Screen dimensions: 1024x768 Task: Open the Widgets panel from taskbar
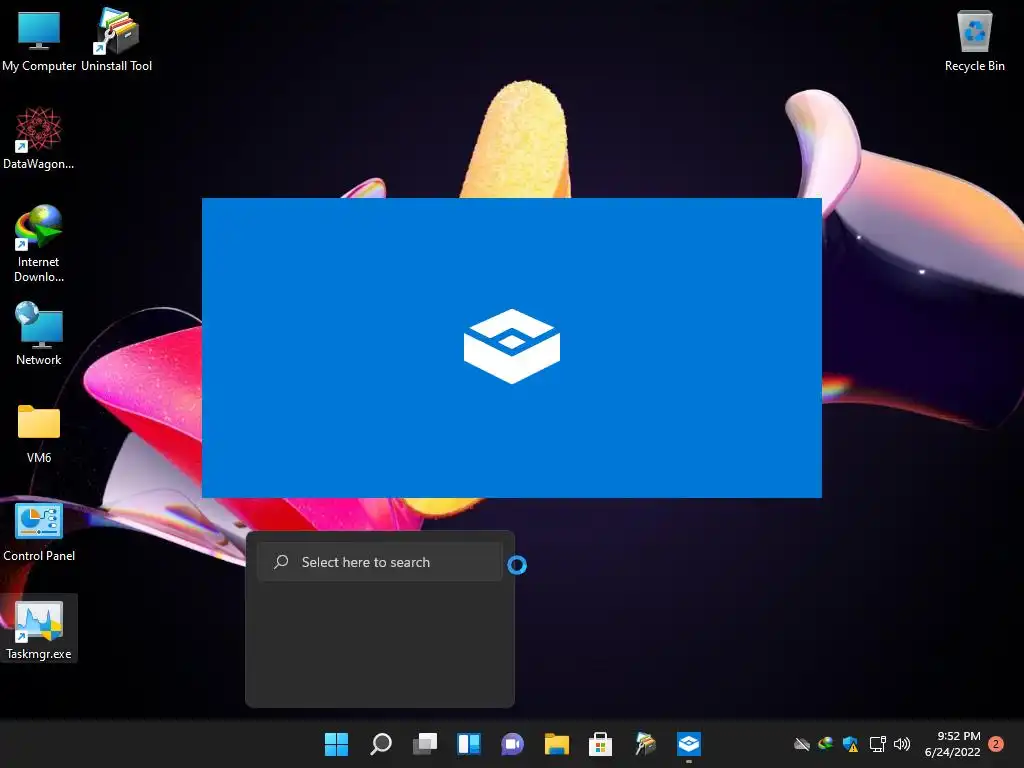(x=469, y=744)
